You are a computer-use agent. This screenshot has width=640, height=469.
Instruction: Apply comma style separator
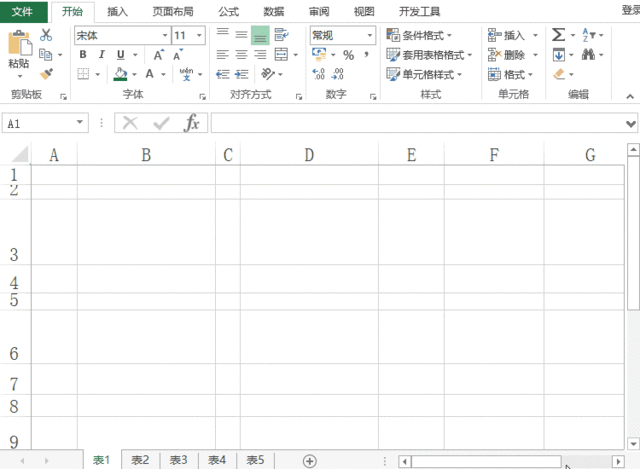[x=367, y=55]
